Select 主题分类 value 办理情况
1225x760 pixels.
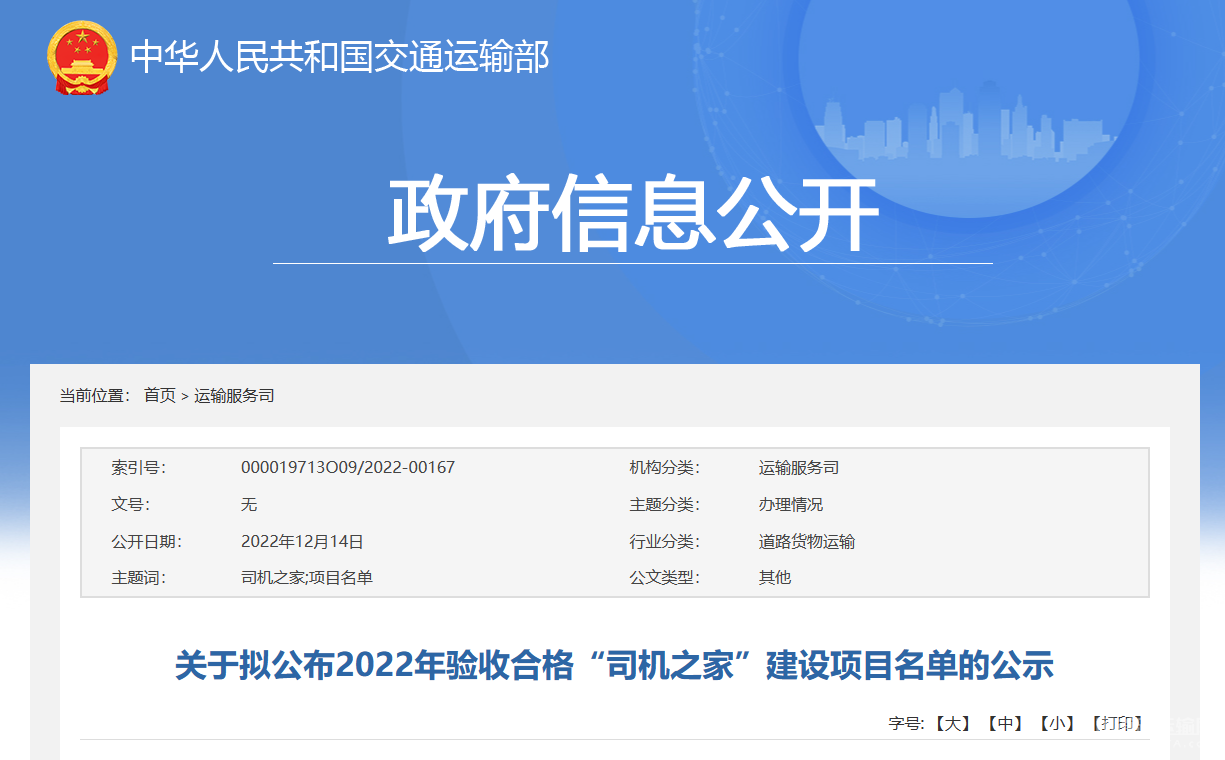791,505
